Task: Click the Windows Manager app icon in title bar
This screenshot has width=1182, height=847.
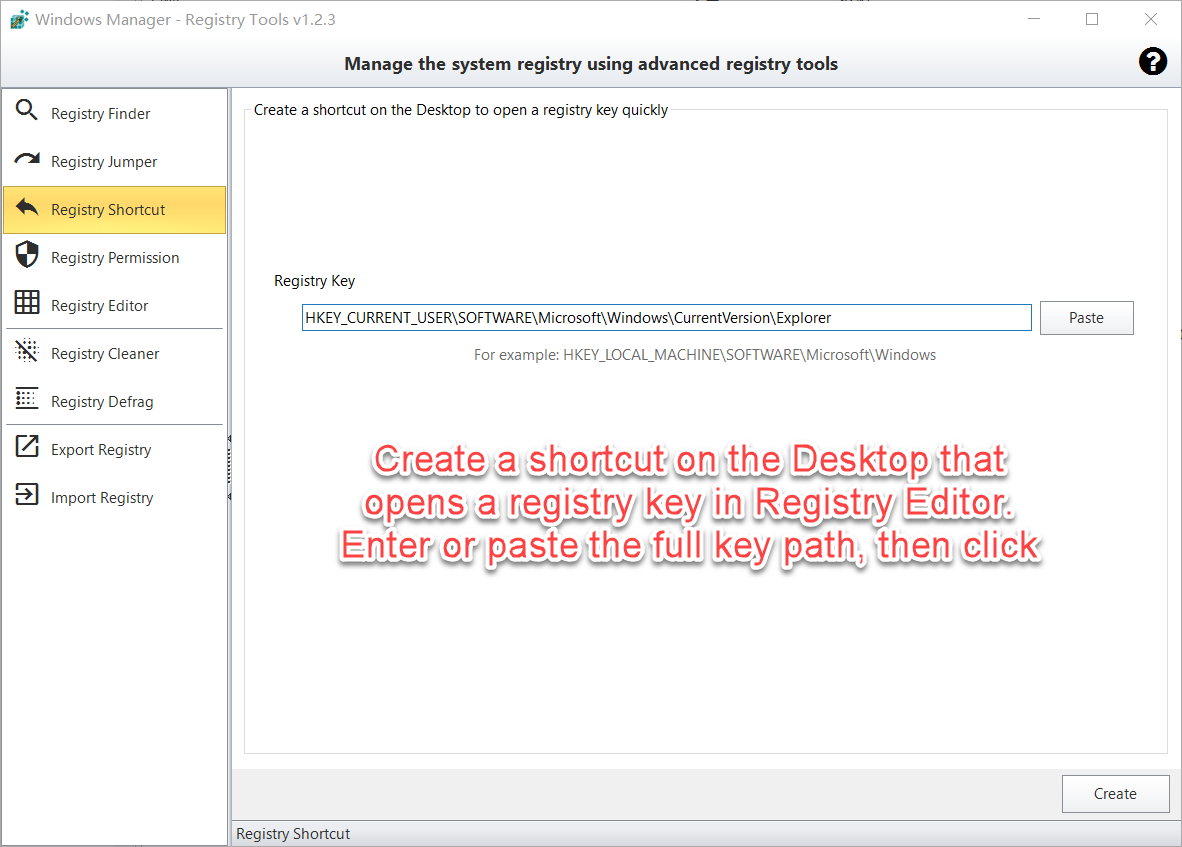Action: click(19, 20)
